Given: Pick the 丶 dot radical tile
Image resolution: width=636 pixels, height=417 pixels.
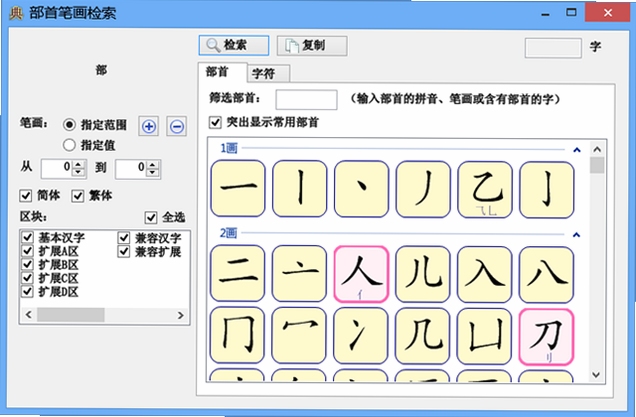Looking at the screenshot, I should click(x=361, y=188).
